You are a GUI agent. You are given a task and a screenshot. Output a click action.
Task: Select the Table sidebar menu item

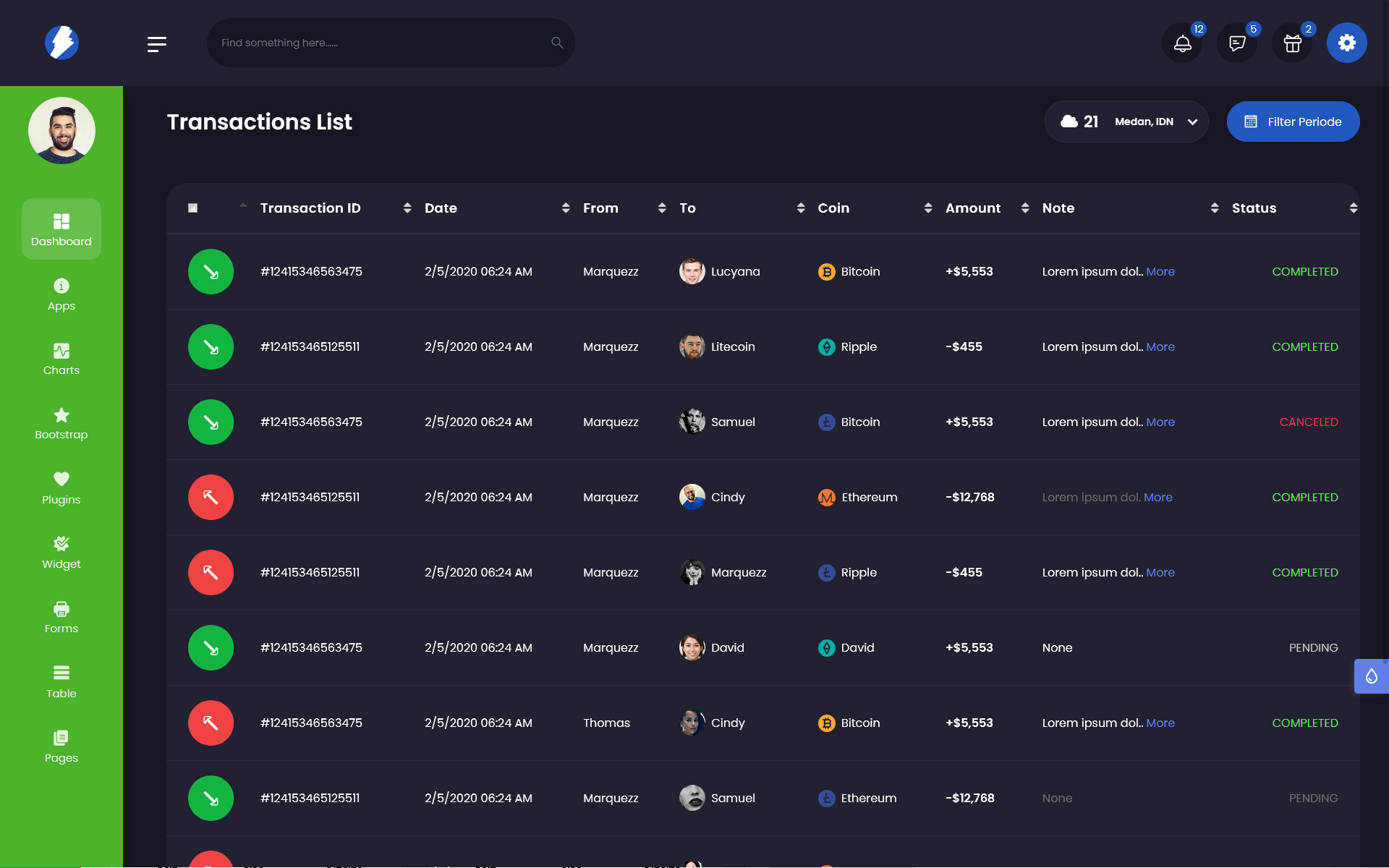pyautogui.click(x=61, y=682)
